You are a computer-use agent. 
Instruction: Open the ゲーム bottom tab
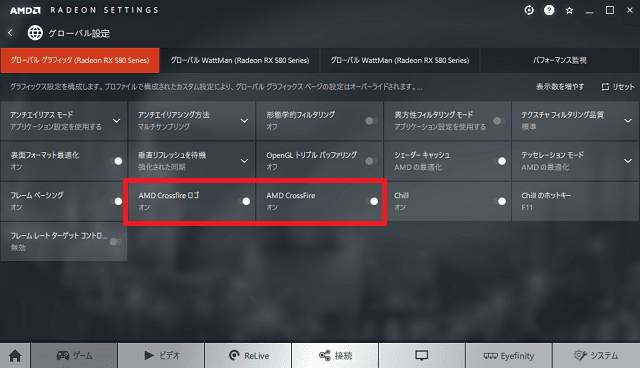[x=74, y=356]
